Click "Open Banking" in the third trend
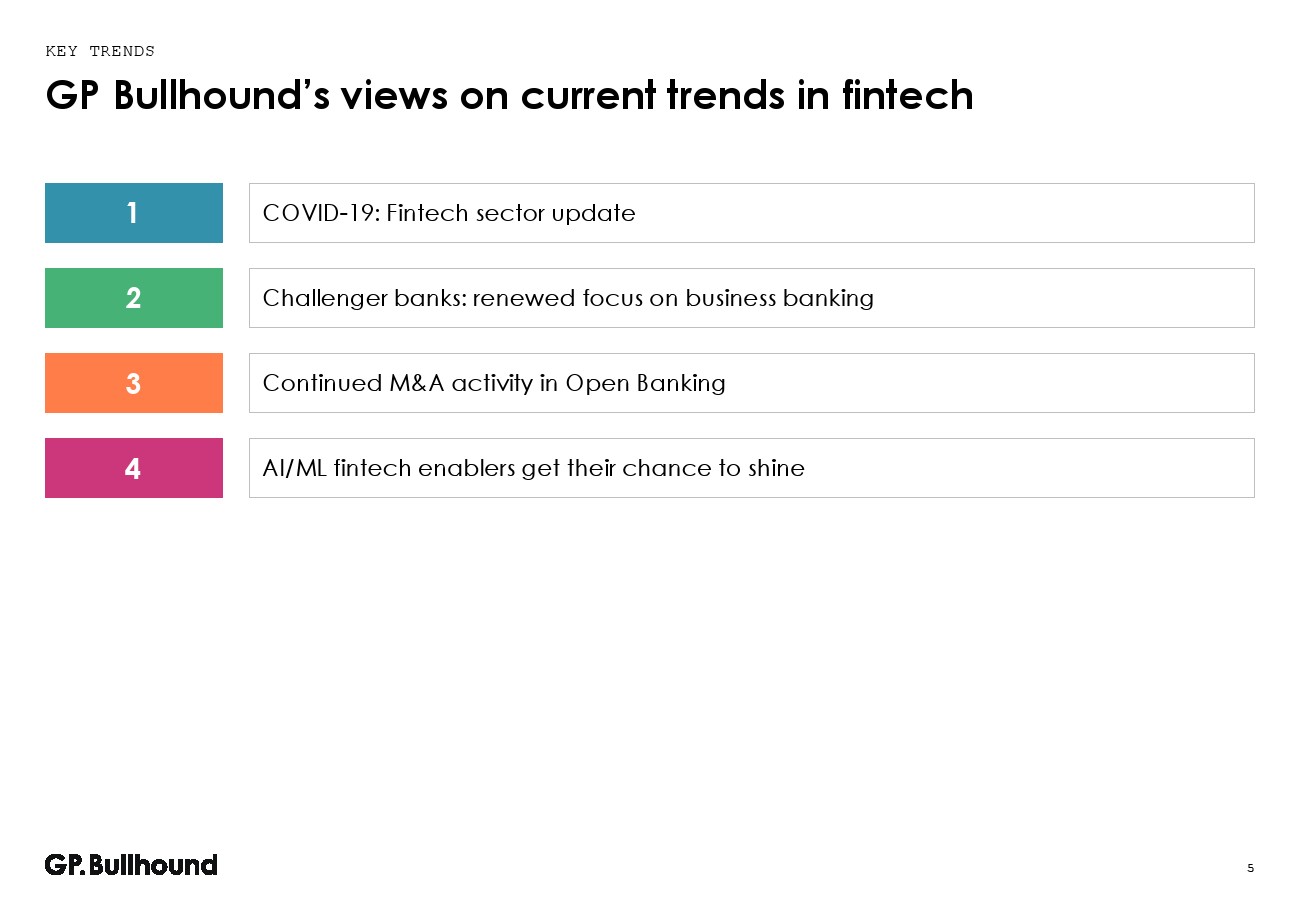The width and height of the screenshot is (1300, 900). pos(645,383)
